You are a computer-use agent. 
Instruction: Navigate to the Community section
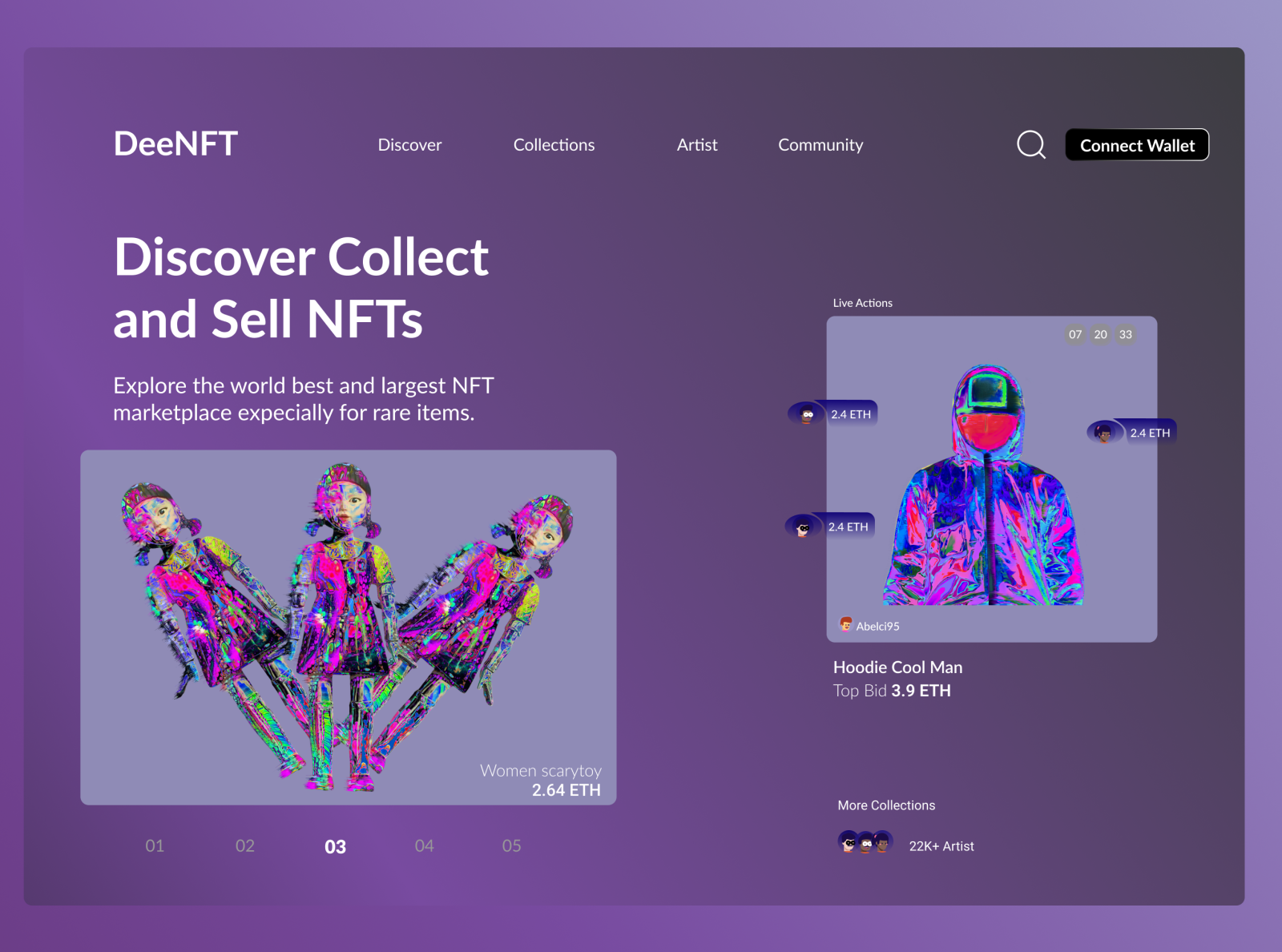(x=820, y=145)
